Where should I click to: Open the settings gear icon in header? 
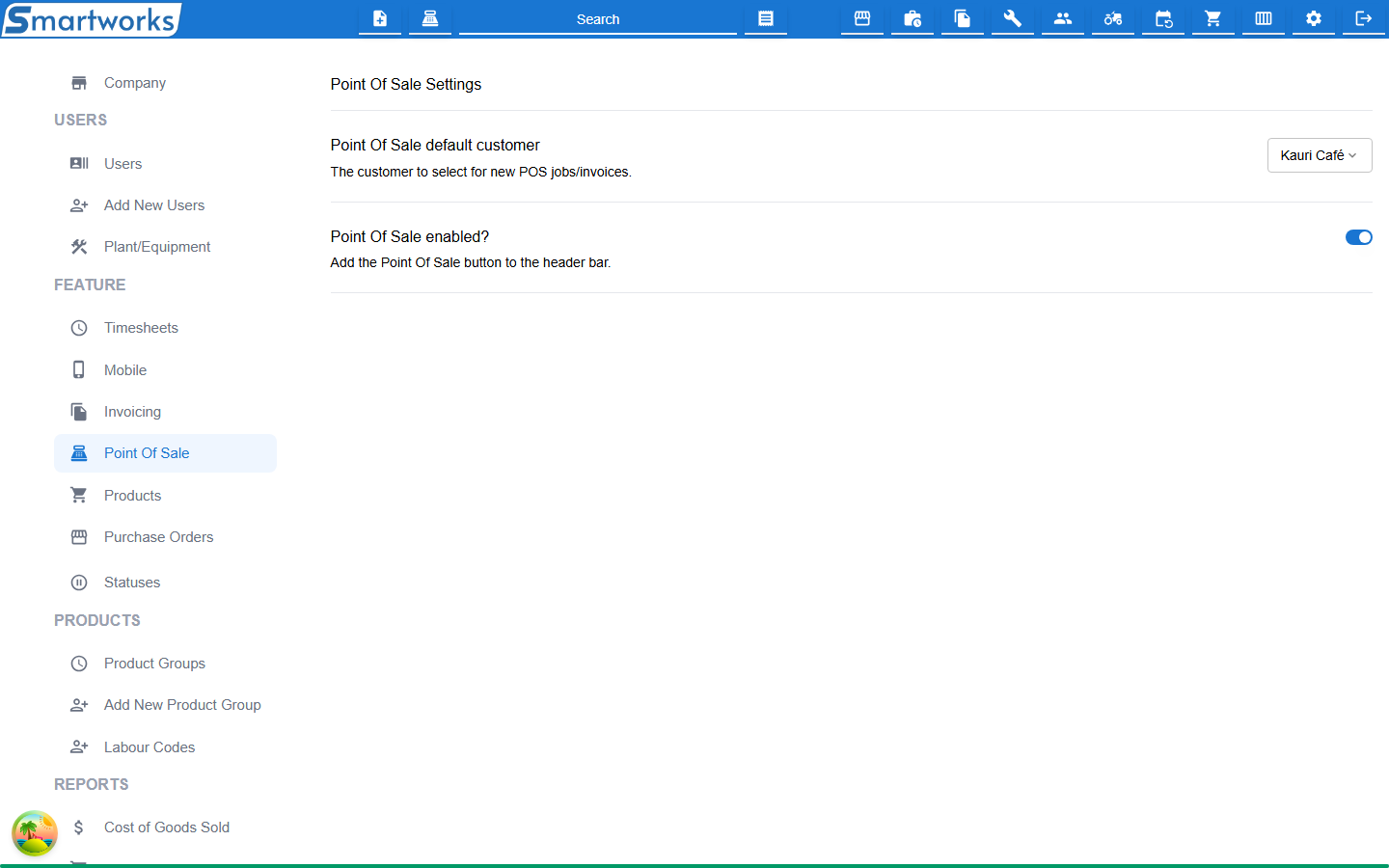(1314, 18)
